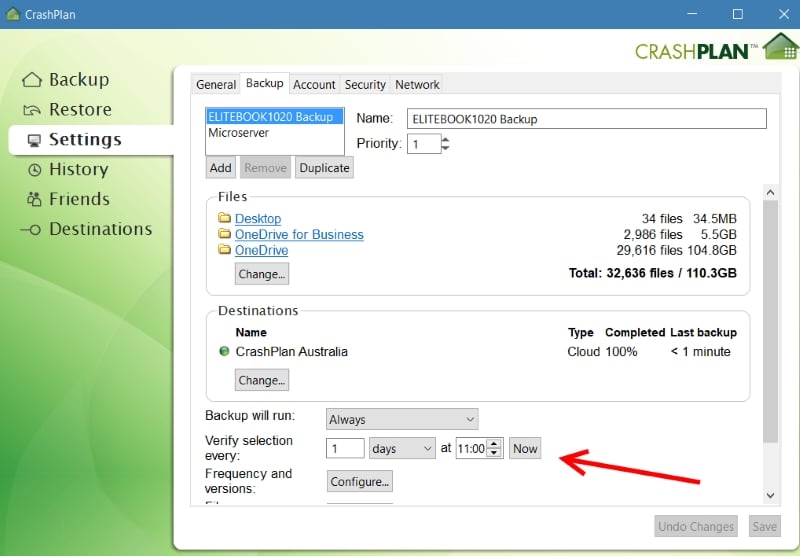
Task: Click the Desktop folder icon
Action: [x=224, y=218]
